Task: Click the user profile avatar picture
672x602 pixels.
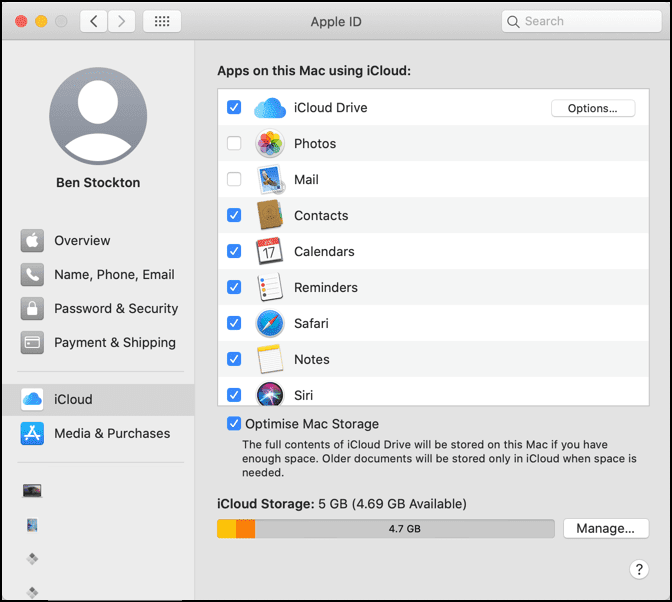Action: 98,116
